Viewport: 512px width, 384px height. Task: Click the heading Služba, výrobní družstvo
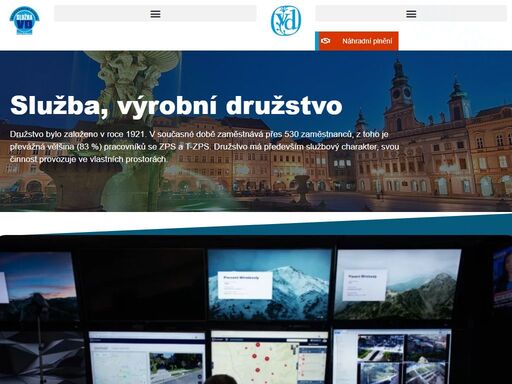(176, 106)
